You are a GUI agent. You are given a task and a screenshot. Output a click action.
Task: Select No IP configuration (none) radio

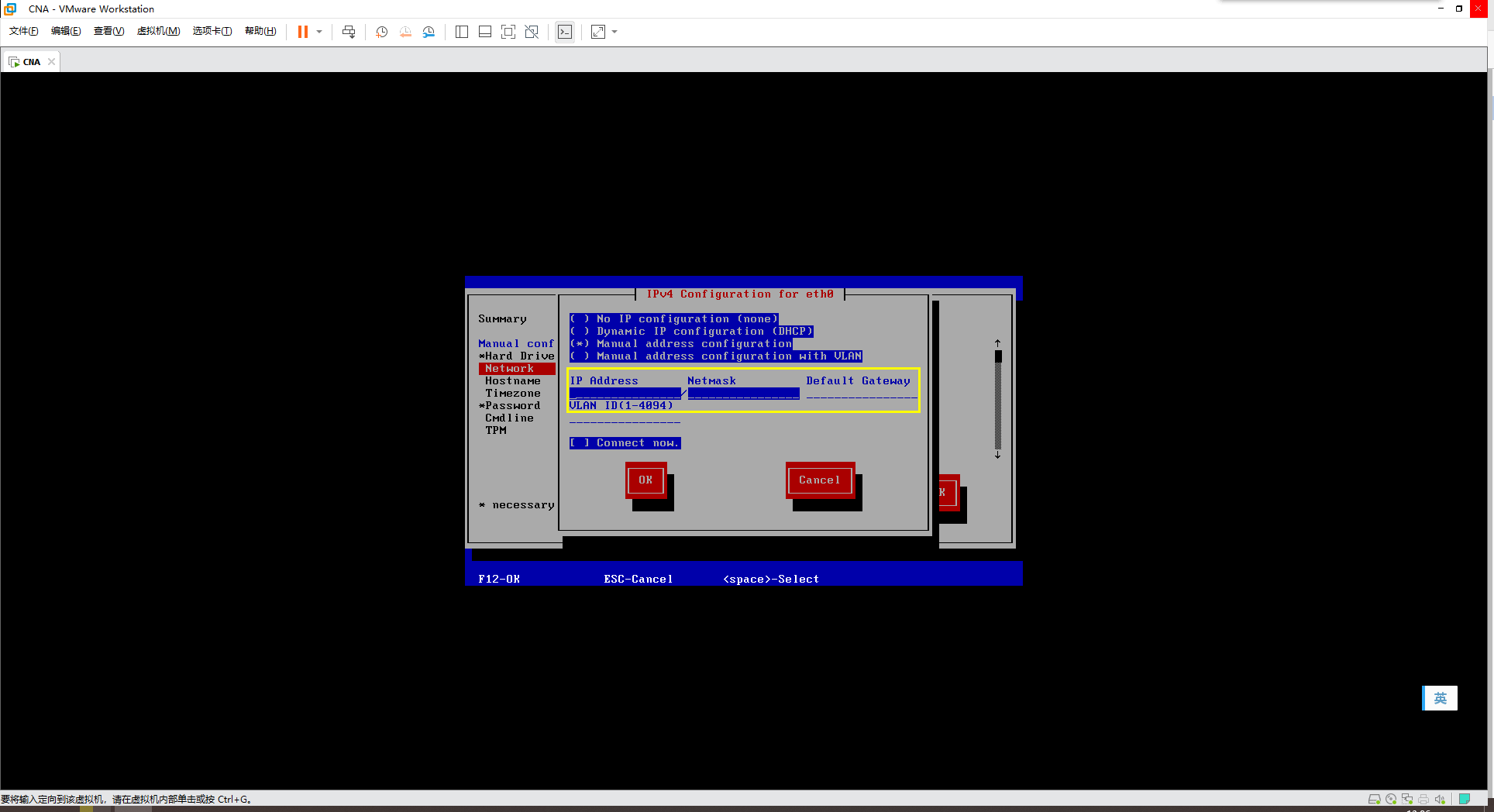[673, 319]
